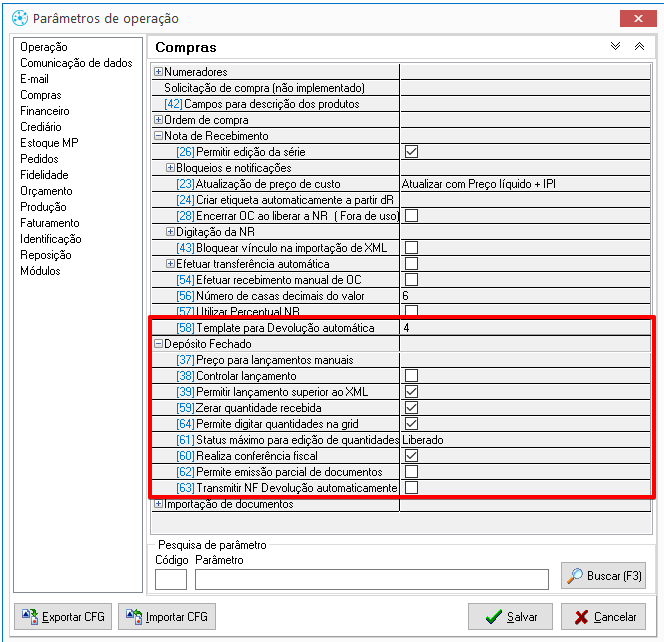The height and width of the screenshot is (642, 664).
Task: Click the double-chevron collapse-all arrow
Action: (638, 47)
